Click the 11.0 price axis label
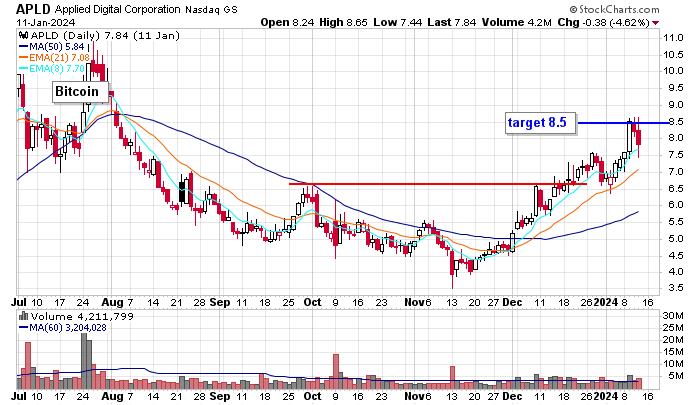Viewport: 700px width, 405px height. tap(673, 38)
